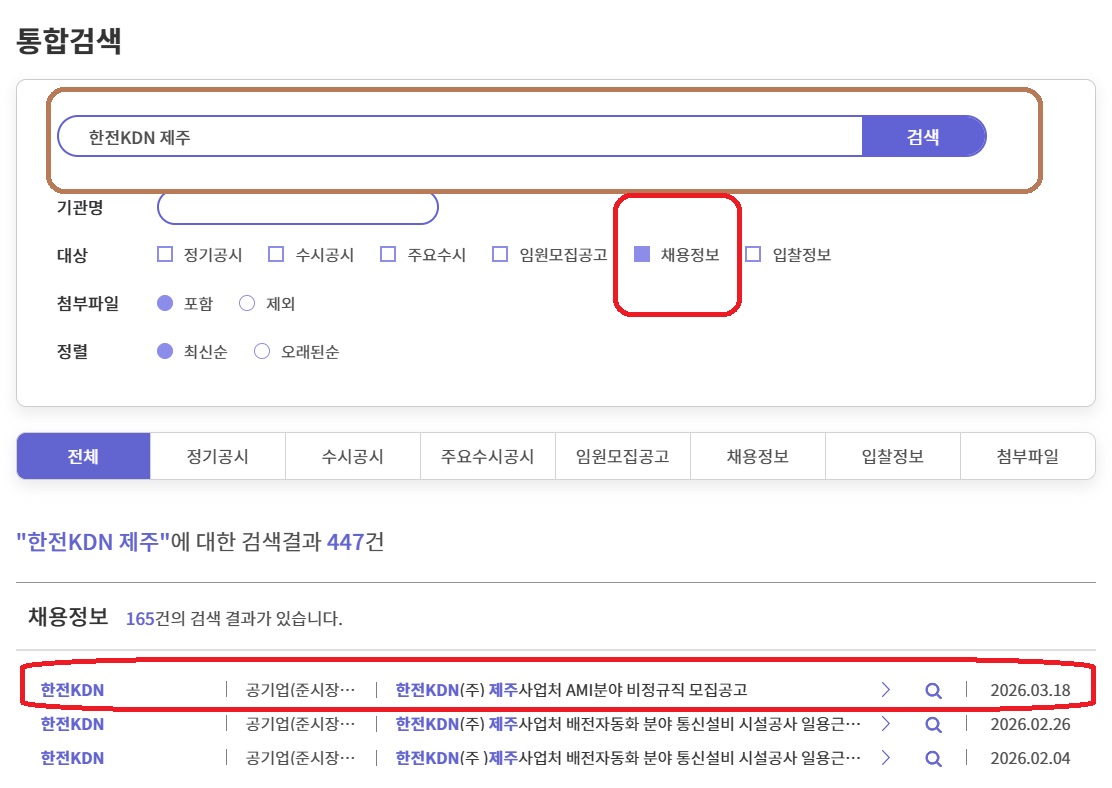Expand the 2026.02.04 result with chevron arrow
Screen dimensions: 1112x788
885,759
